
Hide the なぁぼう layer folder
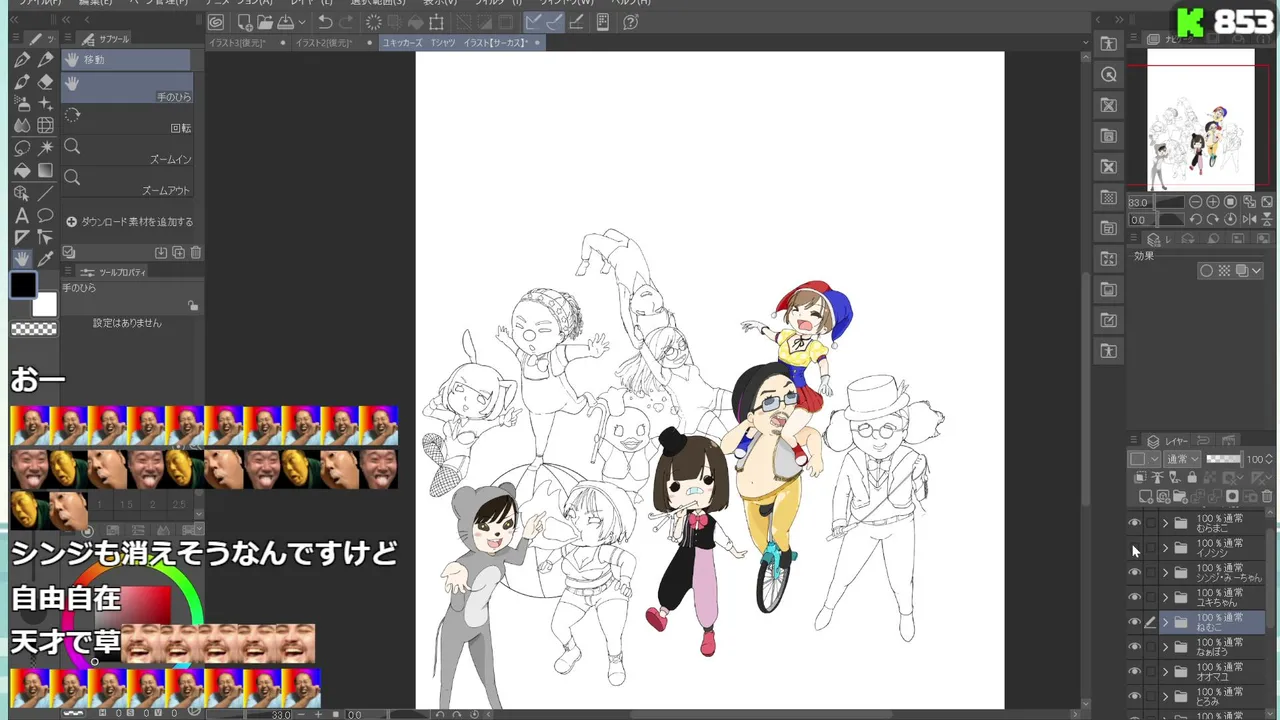coord(1134,647)
